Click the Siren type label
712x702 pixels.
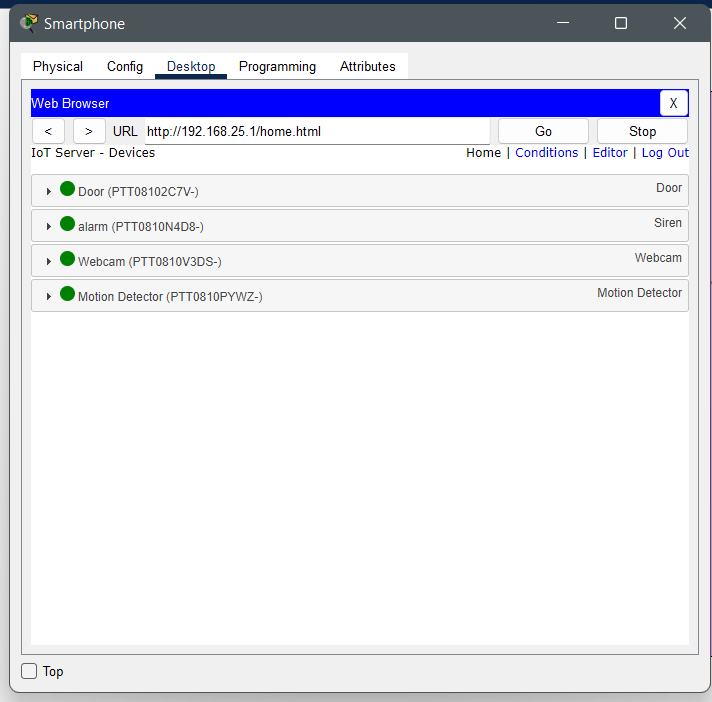tap(668, 222)
